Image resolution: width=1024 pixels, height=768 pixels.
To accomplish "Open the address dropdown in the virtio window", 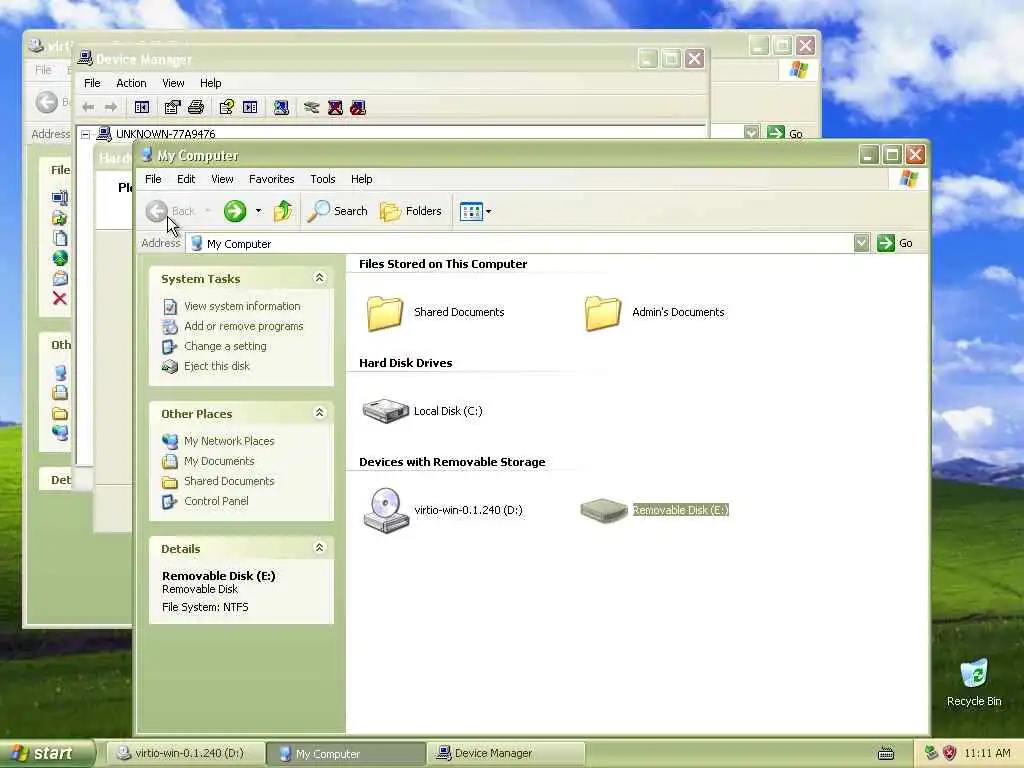I will click(752, 133).
